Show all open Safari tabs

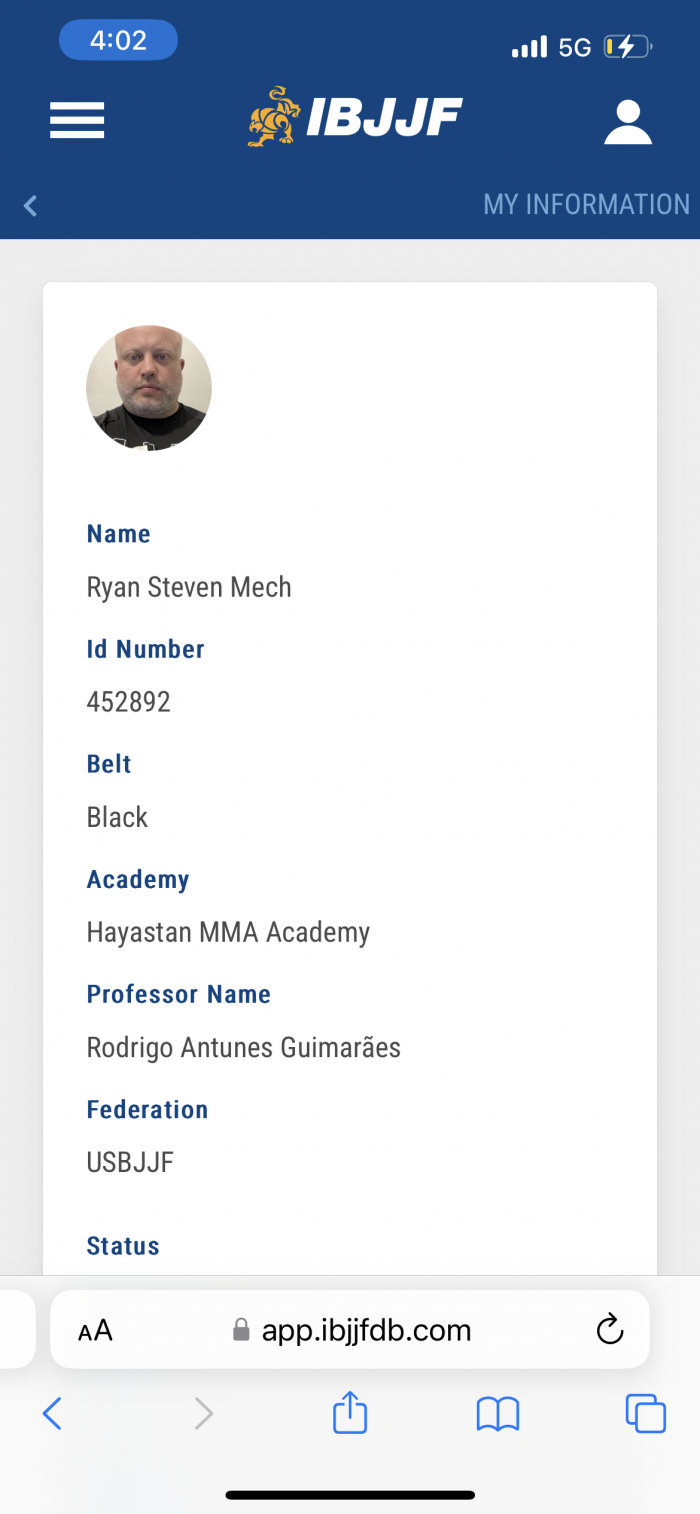pyautogui.click(x=645, y=1414)
